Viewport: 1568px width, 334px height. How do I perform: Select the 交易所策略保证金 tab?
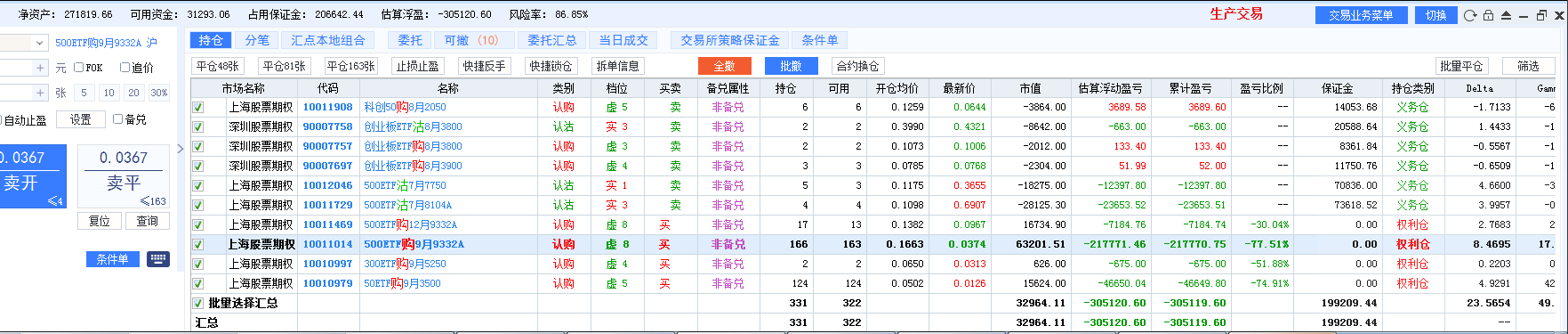pos(730,40)
